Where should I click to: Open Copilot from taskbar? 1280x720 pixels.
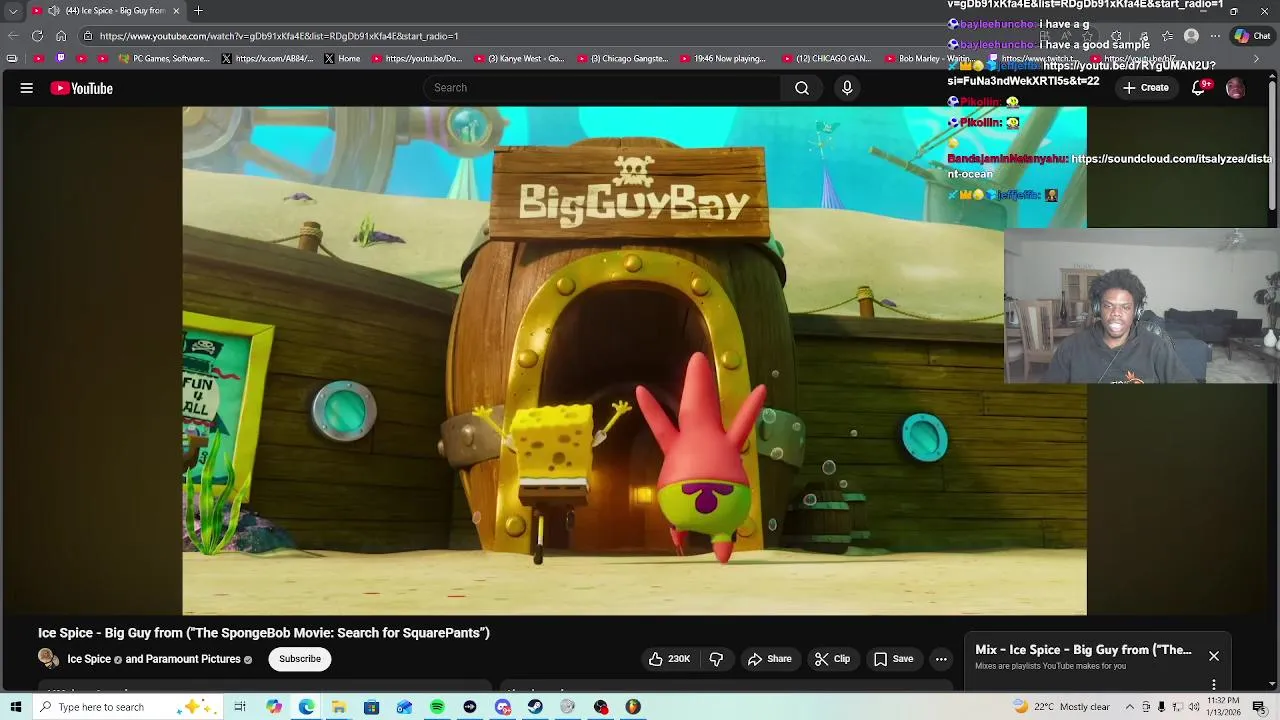(x=273, y=707)
